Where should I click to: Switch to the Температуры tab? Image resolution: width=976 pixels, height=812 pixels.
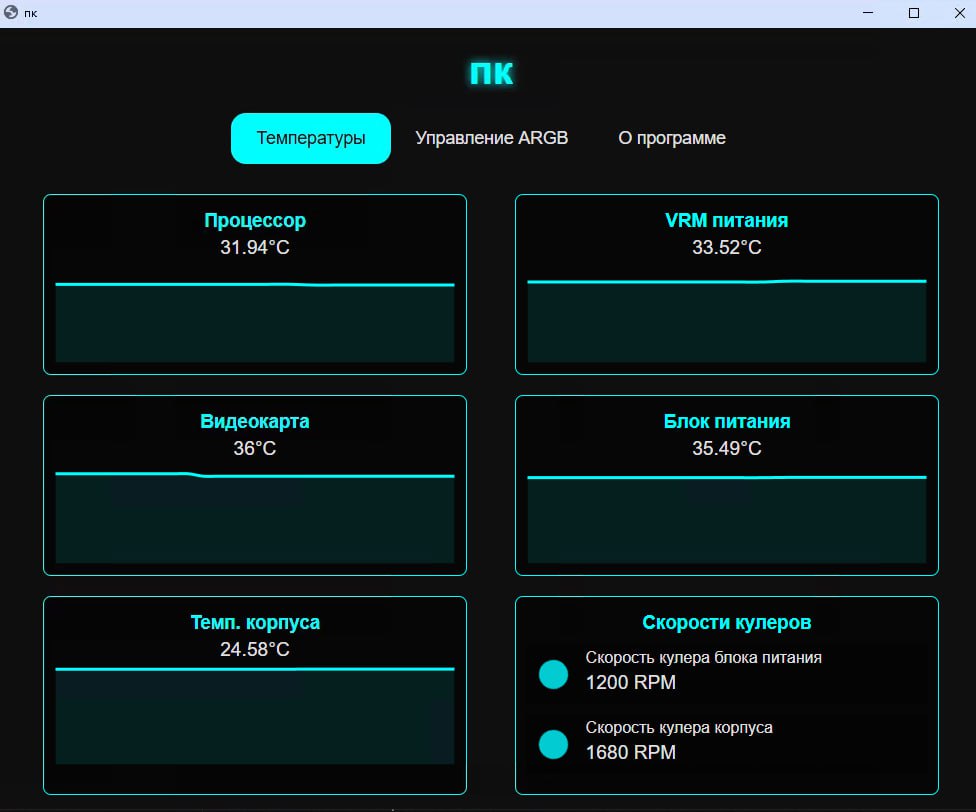(311, 138)
